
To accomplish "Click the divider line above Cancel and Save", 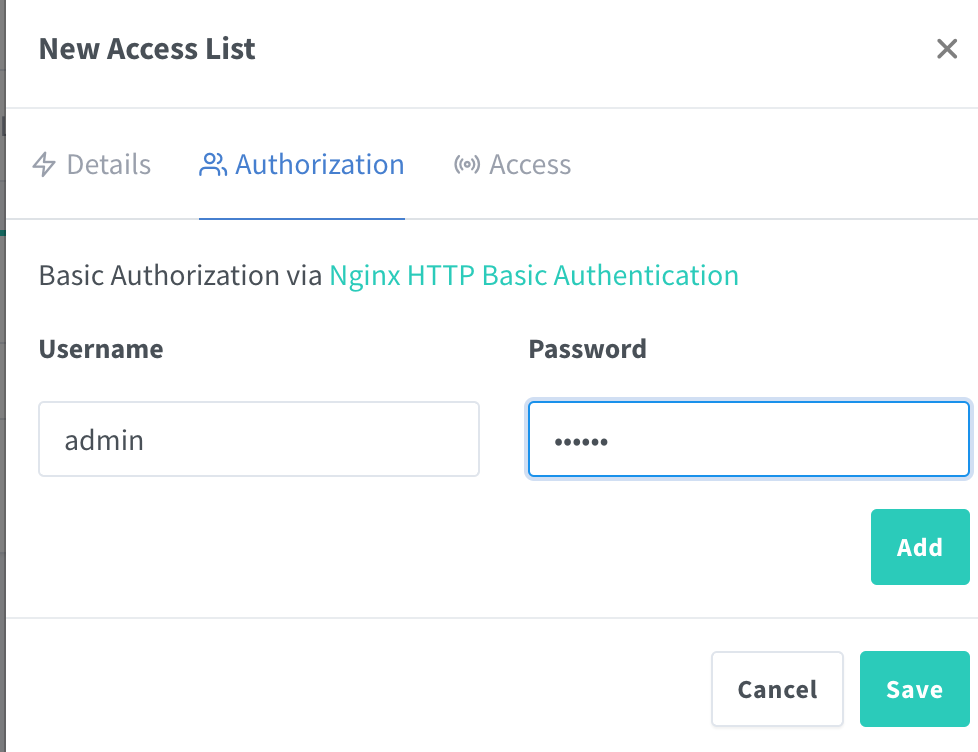I will [x=490, y=618].
